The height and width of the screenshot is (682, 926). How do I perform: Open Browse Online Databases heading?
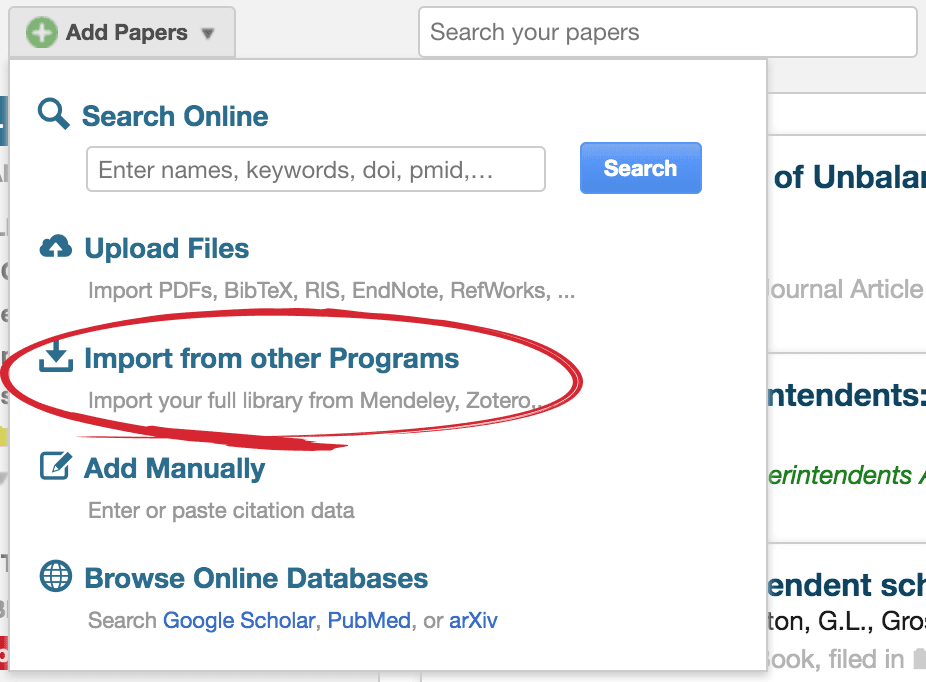coord(256,578)
